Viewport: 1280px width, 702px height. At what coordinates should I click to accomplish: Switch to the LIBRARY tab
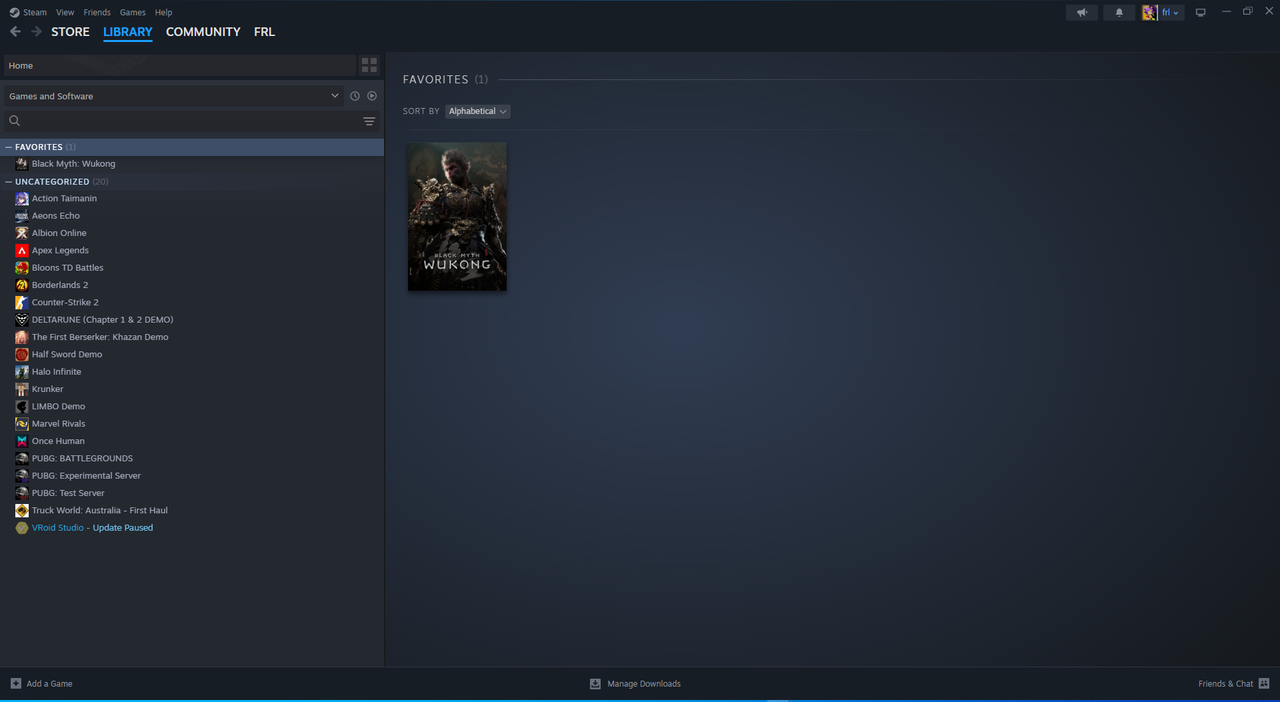(128, 32)
